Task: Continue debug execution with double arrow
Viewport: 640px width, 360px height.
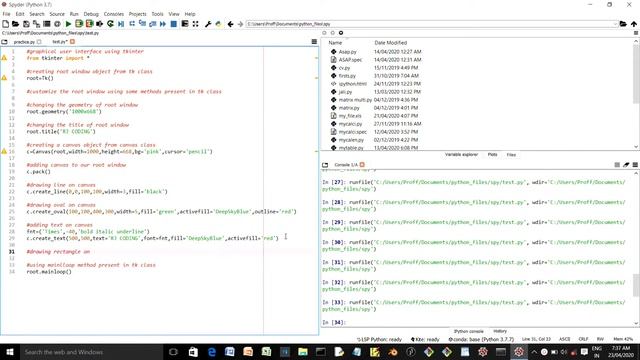Action: coord(163,24)
